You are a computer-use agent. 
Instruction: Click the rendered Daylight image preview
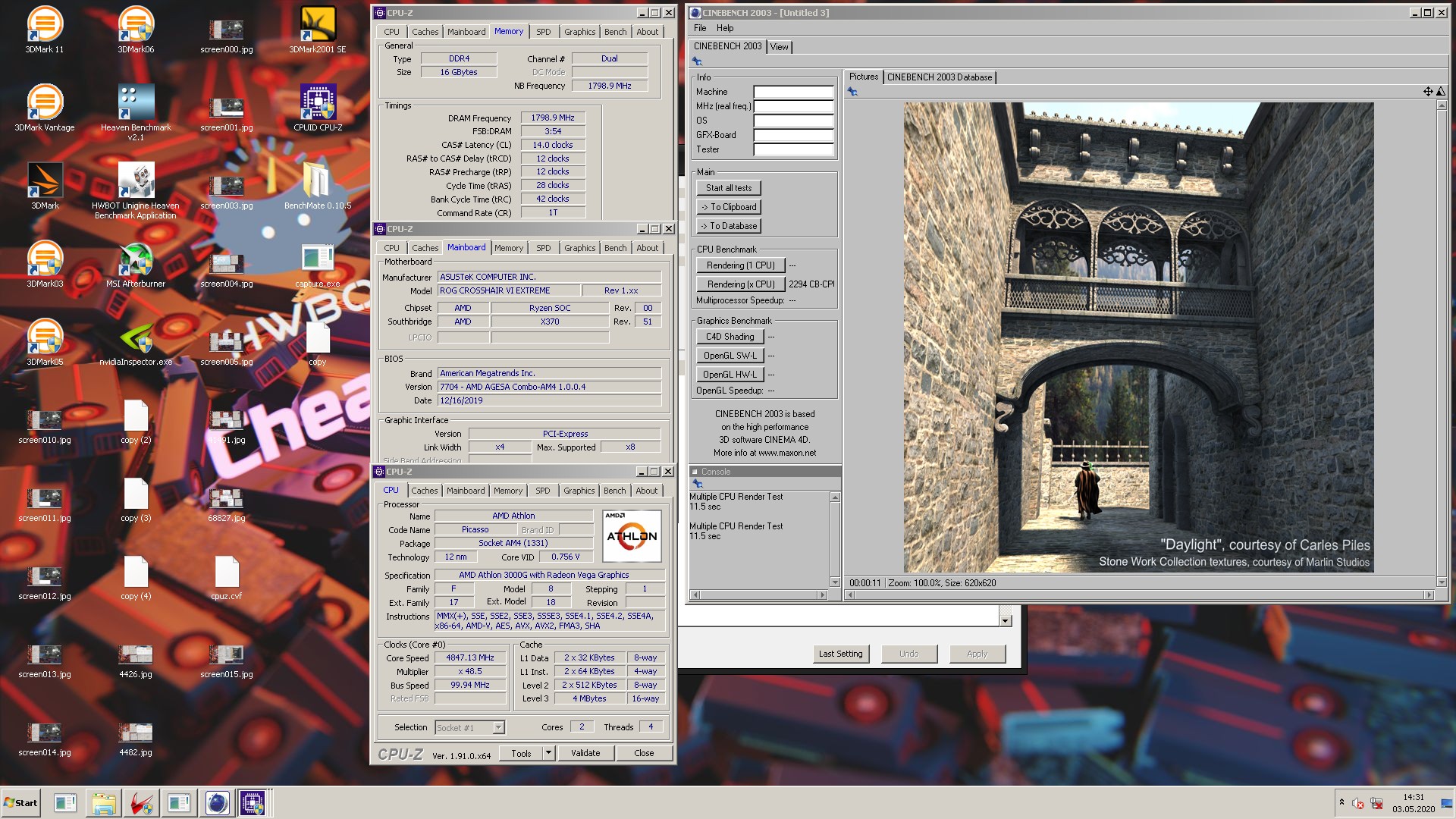click(x=1138, y=337)
